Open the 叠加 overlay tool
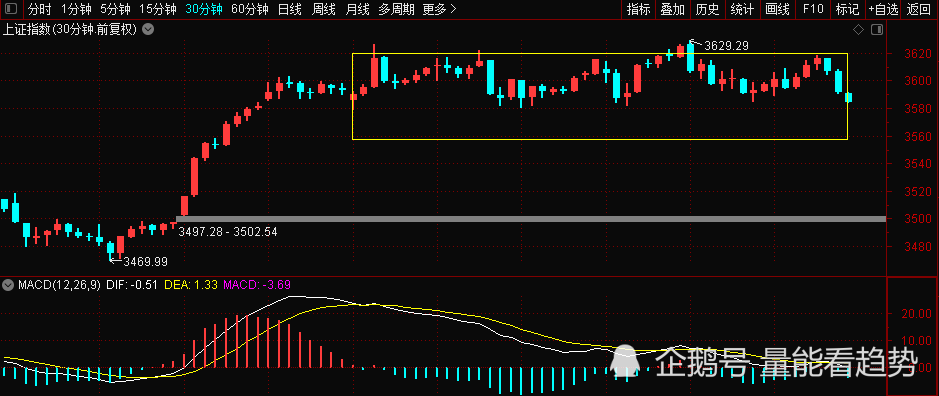Image resolution: width=939 pixels, height=396 pixels. point(673,9)
